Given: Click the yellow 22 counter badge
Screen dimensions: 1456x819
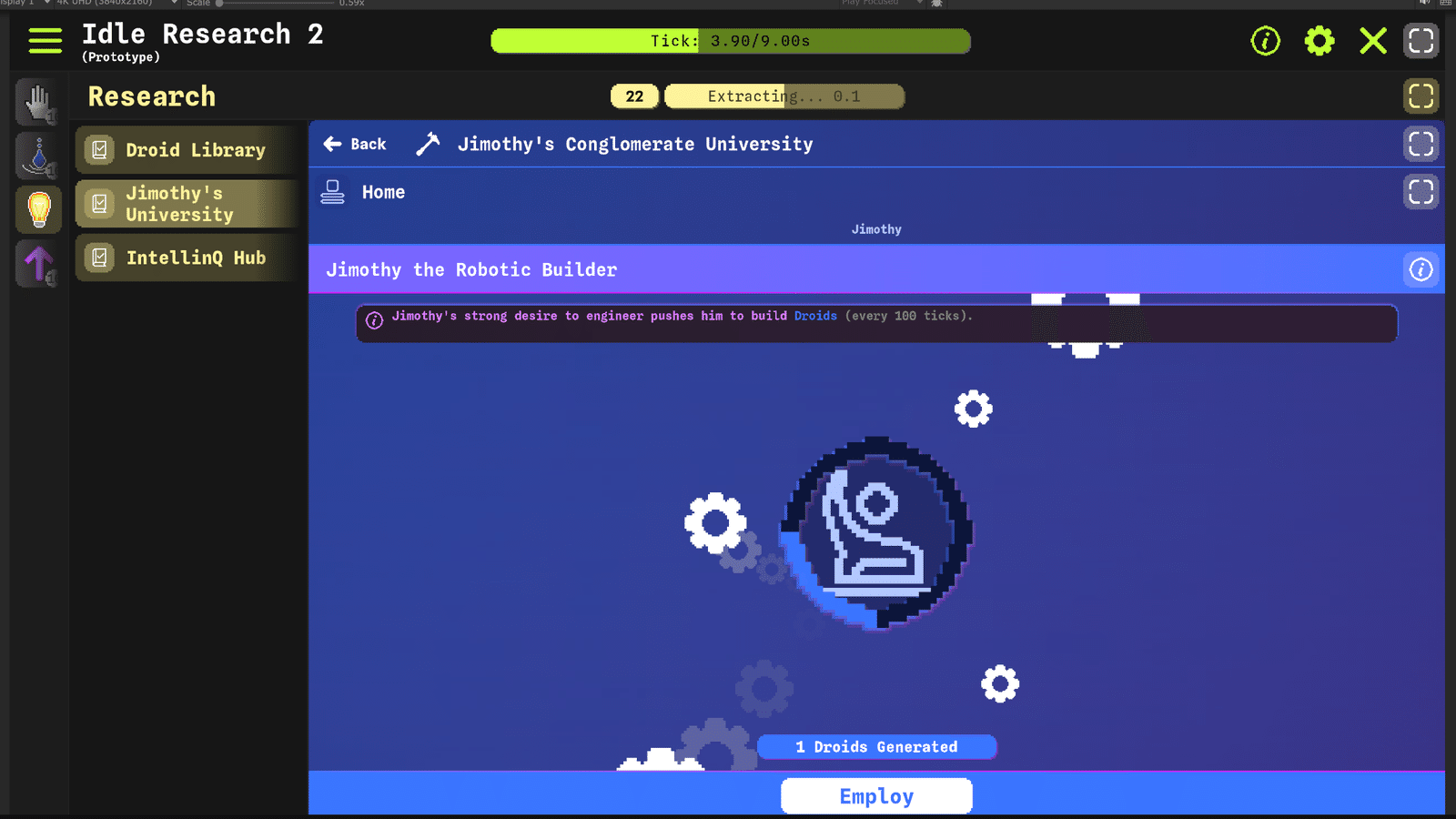Looking at the screenshot, I should pyautogui.click(x=634, y=96).
